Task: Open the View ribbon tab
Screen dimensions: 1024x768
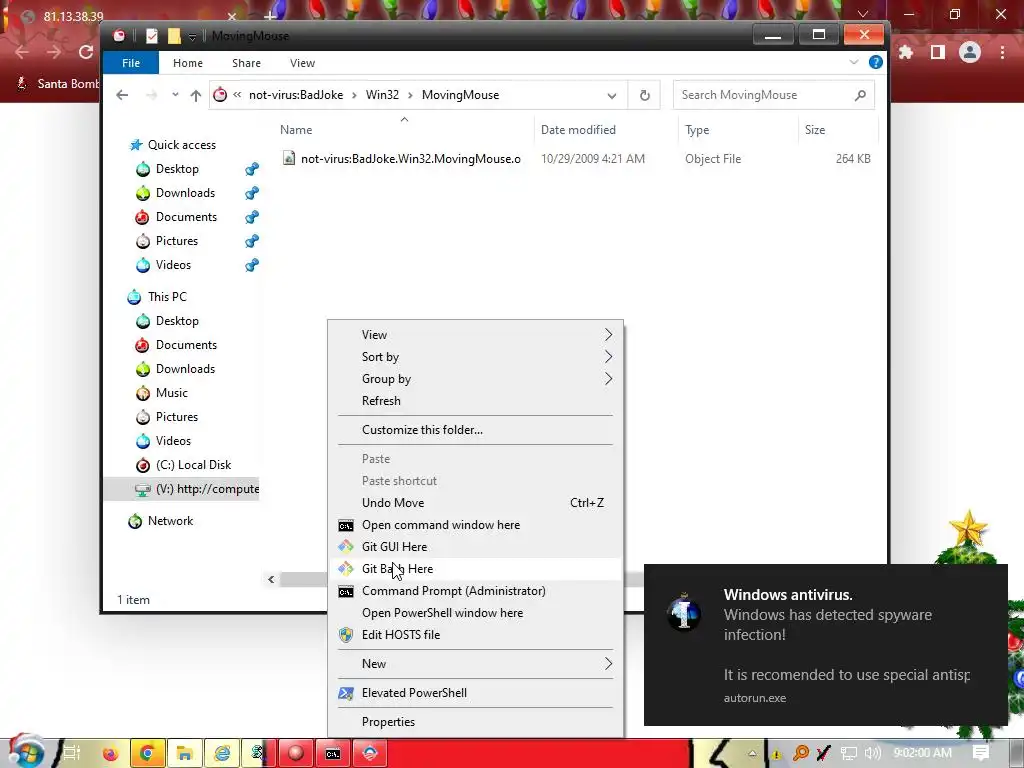Action: [302, 63]
